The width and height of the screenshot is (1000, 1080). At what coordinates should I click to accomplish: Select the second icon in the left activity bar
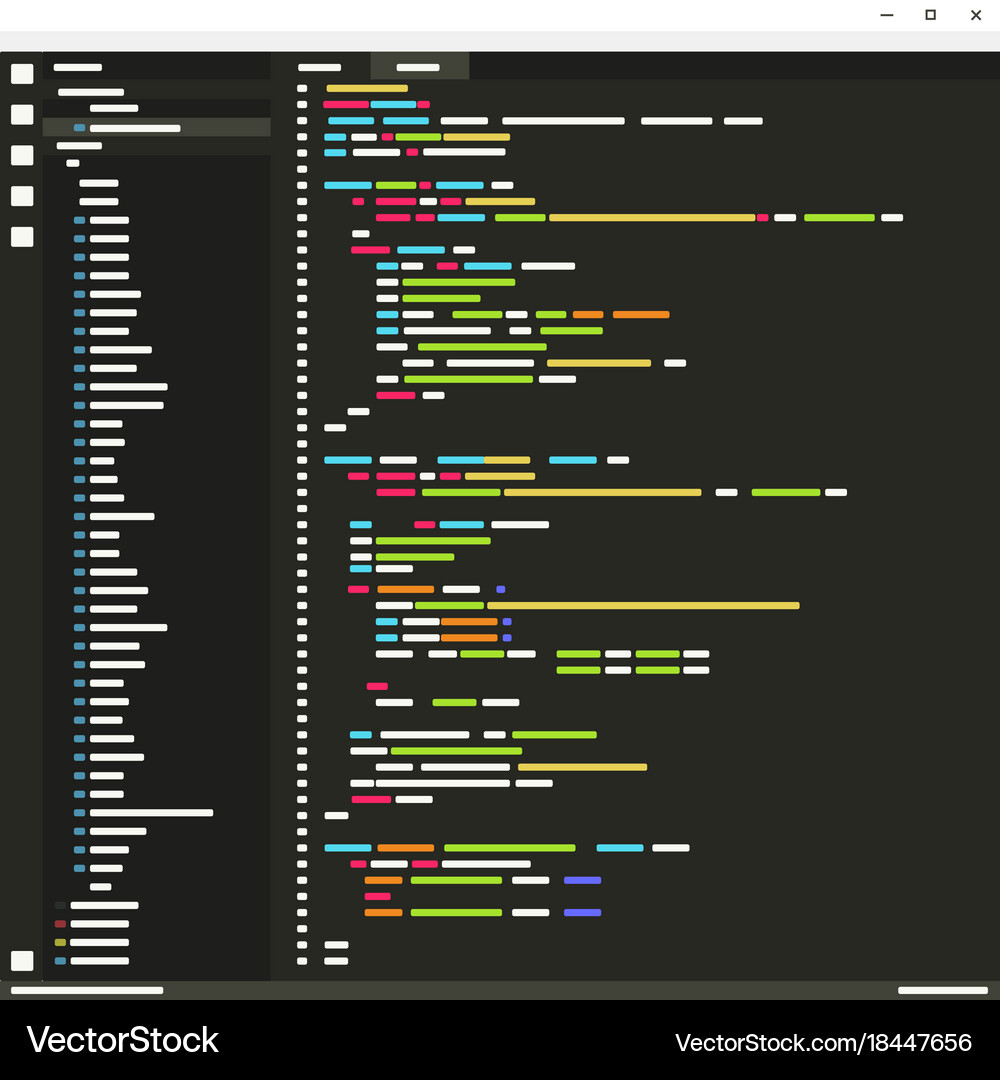point(22,115)
